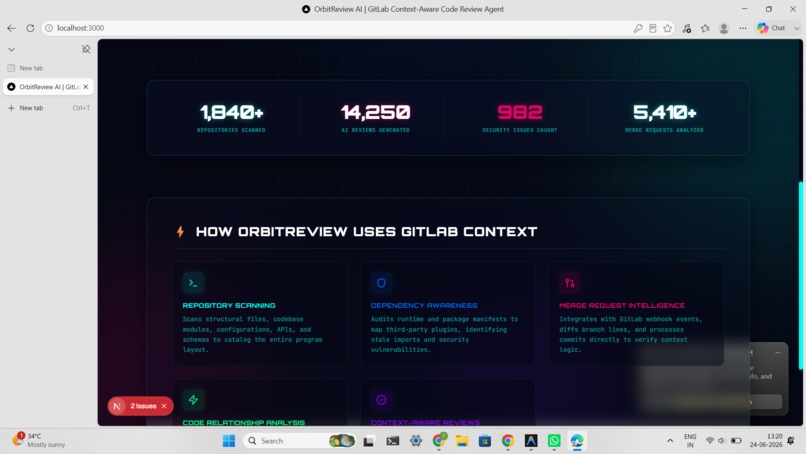The image size is (806, 454).
Task: Collapse the vertical tabs chevron
Action: pyautogui.click(x=11, y=49)
